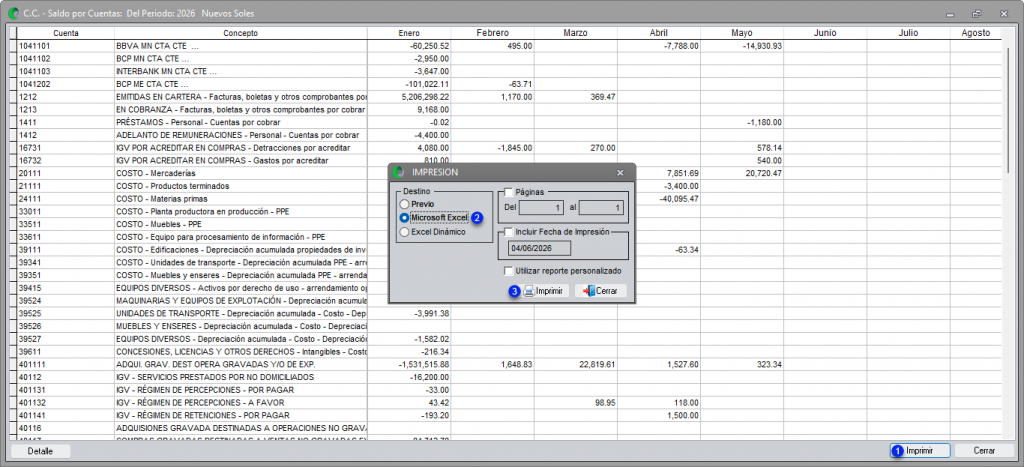Choose Excel Dinámico as print destination
The image size is (1024, 467).
tap(405, 231)
